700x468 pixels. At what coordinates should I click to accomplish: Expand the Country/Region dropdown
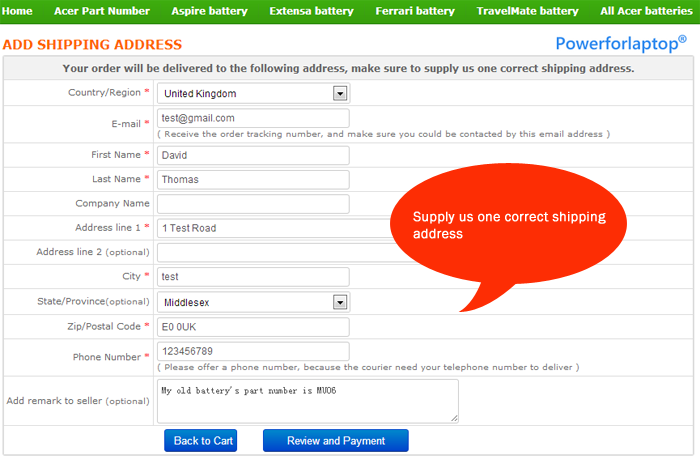click(339, 94)
